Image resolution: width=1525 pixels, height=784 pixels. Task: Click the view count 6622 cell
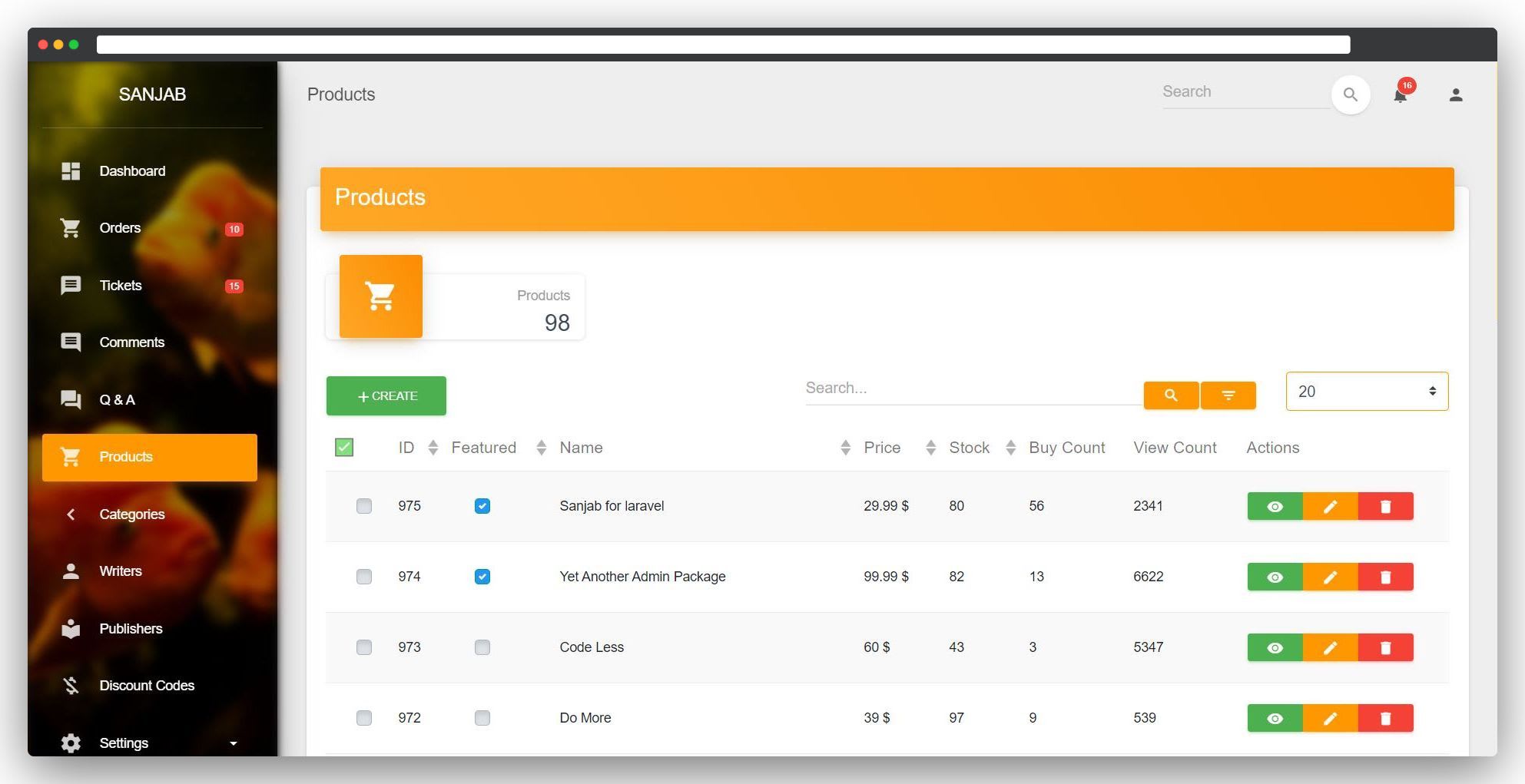point(1149,577)
